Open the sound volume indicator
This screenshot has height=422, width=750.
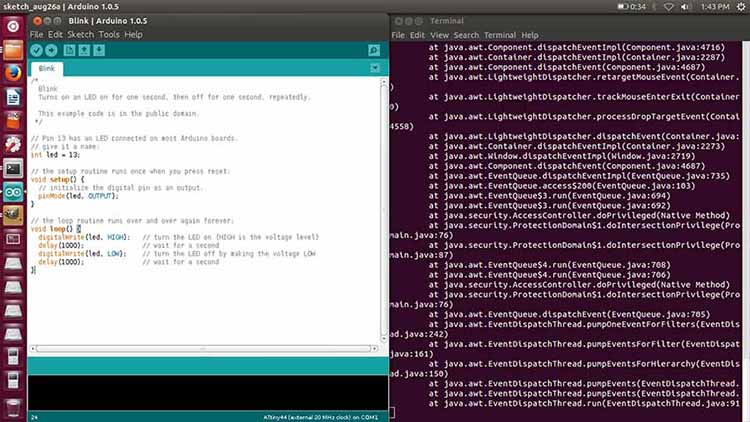pyautogui.click(x=685, y=7)
